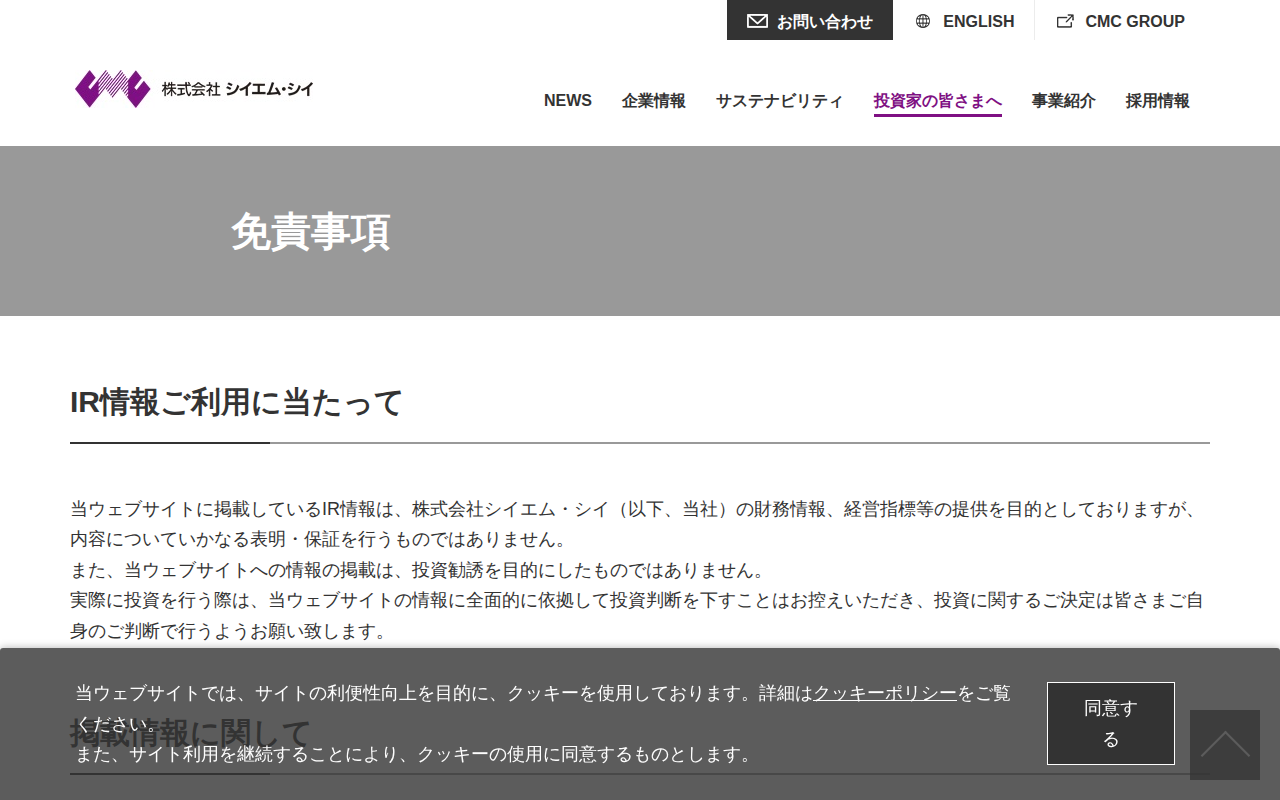1280x800 pixels.
Task: Click the line starting 実際に投資を行う際は
Action: pyautogui.click(x=637, y=601)
